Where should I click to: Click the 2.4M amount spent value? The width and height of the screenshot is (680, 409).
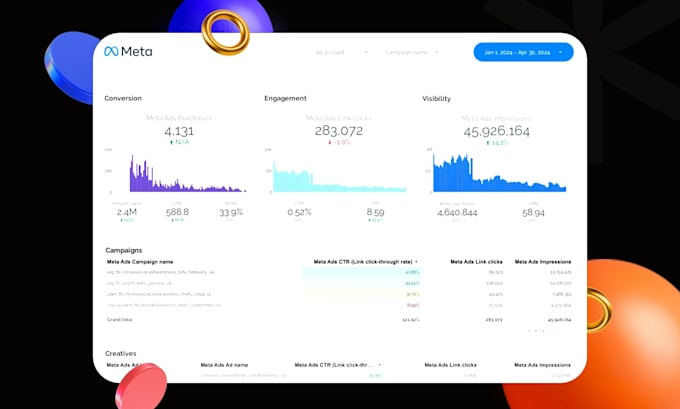pos(127,212)
